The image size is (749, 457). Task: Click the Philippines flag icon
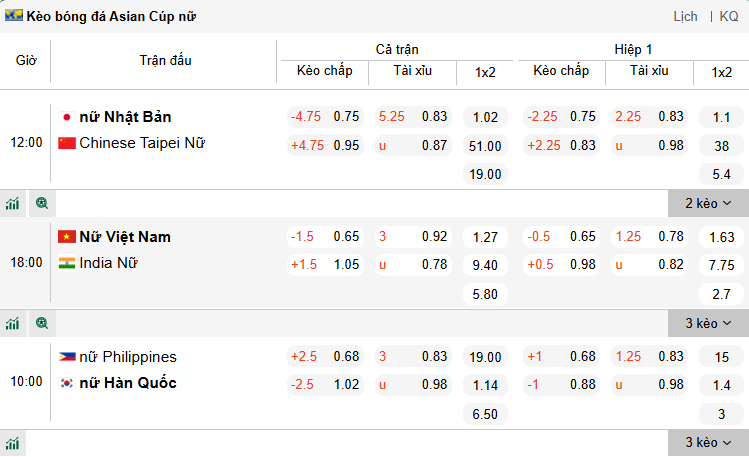click(67, 357)
